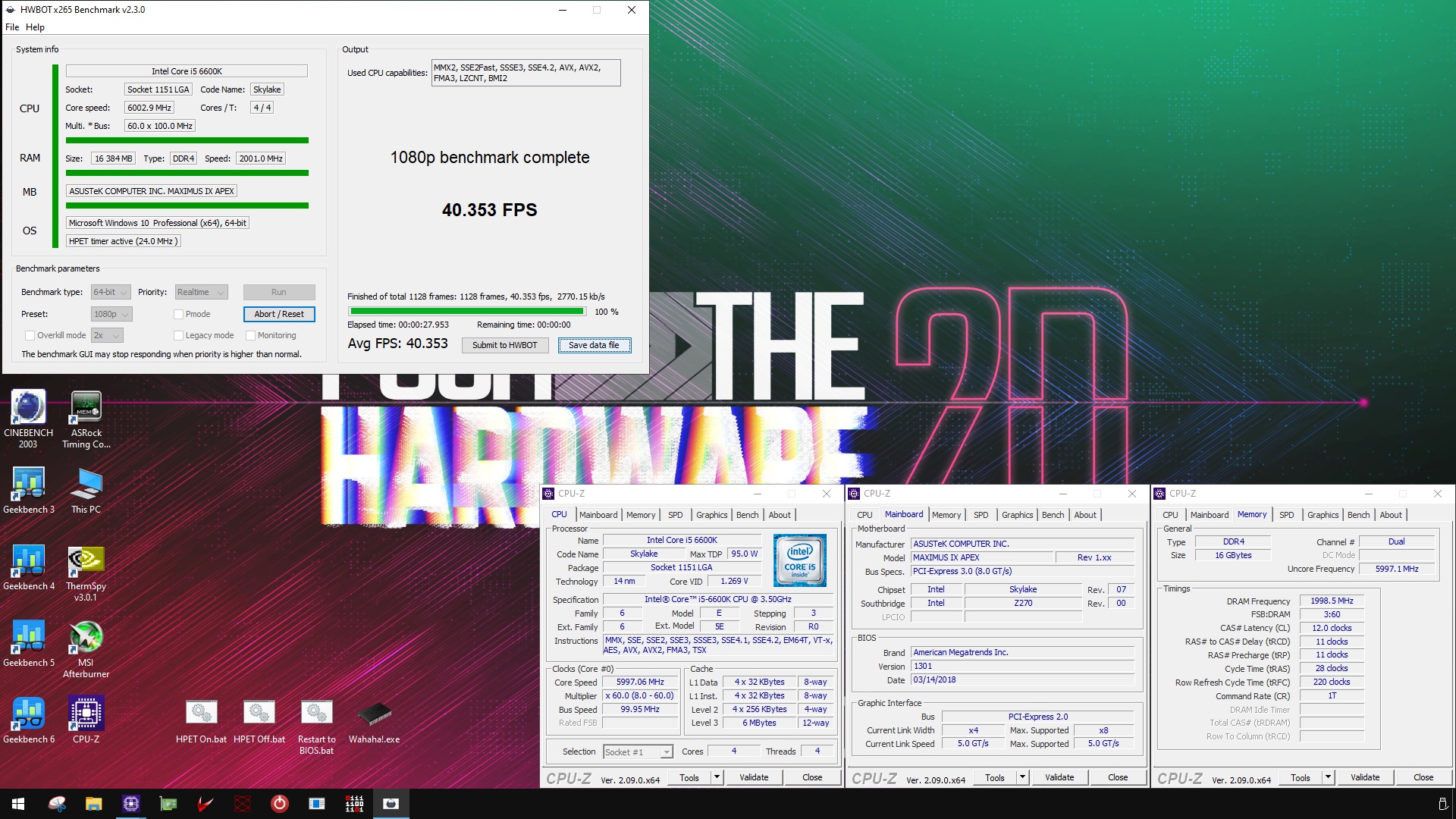Image resolution: width=1456 pixels, height=819 pixels.
Task: Expand Tools arrow in CPU-Z Mainboard window
Action: click(1022, 777)
